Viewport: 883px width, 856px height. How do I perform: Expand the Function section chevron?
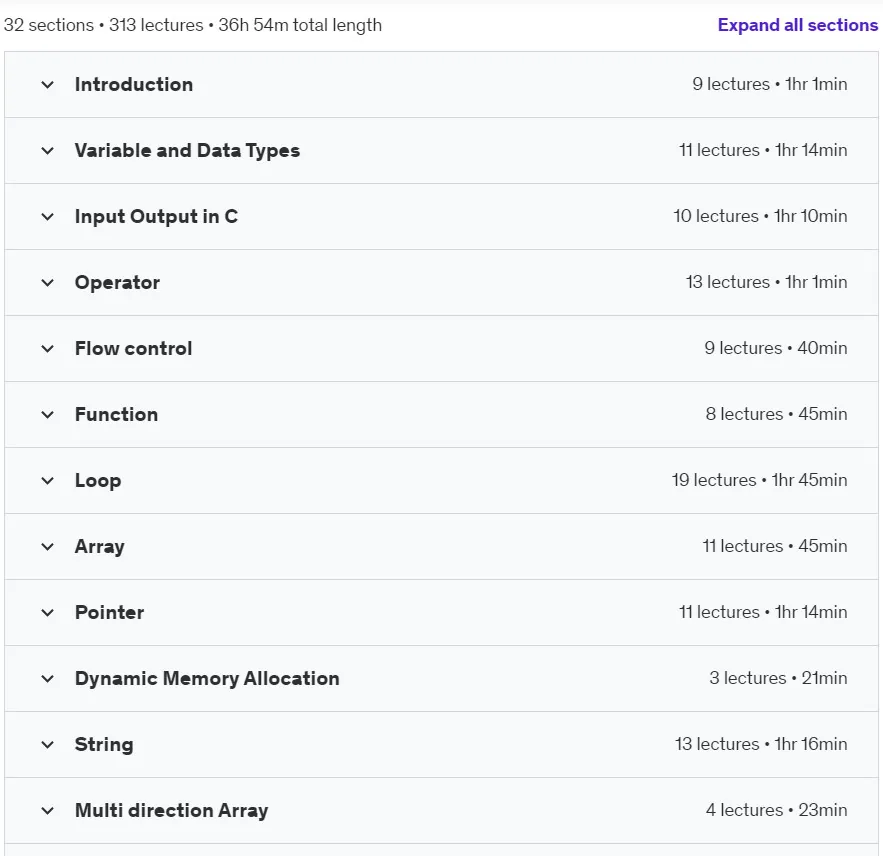pos(48,415)
